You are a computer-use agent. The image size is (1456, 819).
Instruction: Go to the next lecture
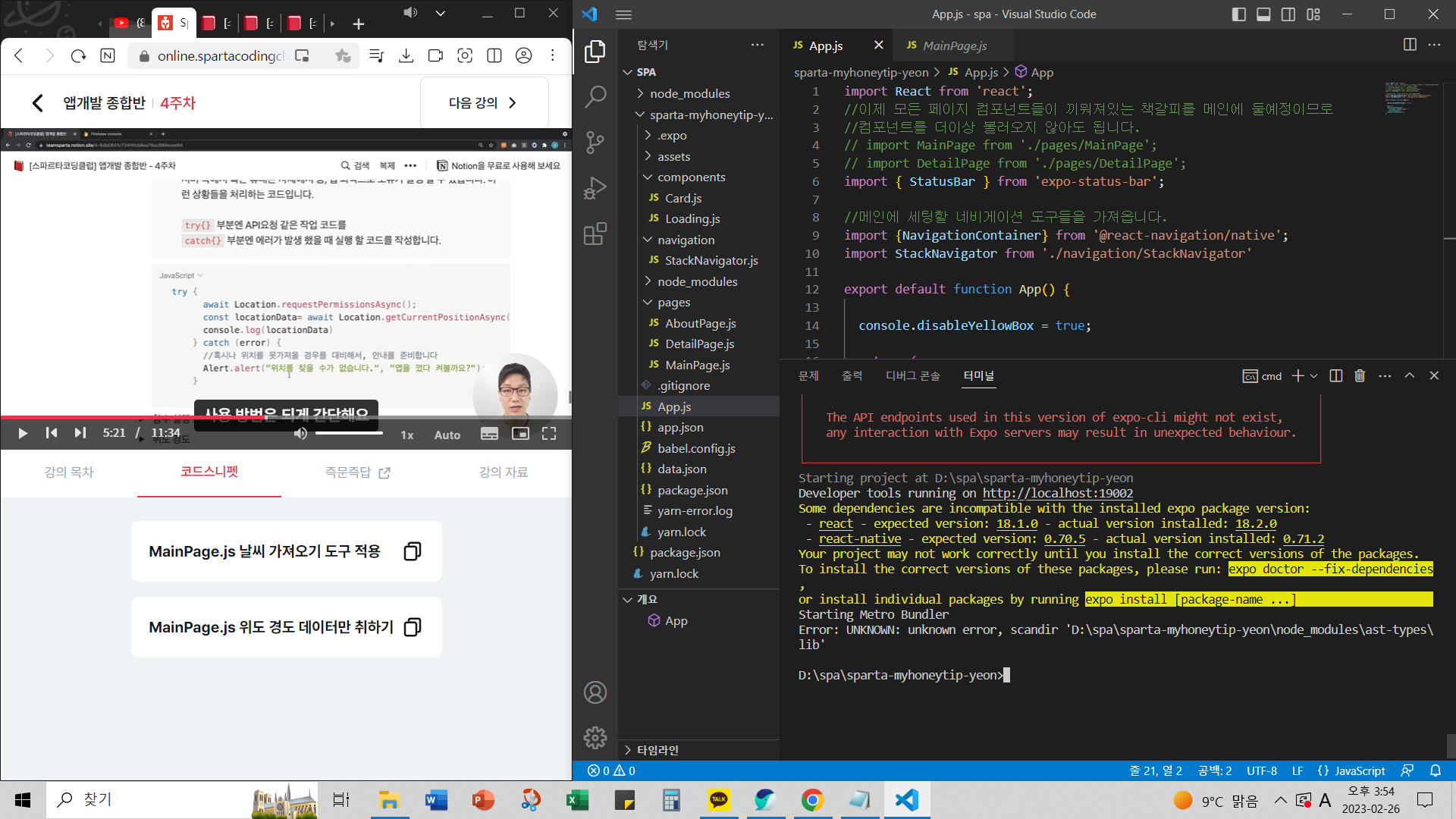484,103
